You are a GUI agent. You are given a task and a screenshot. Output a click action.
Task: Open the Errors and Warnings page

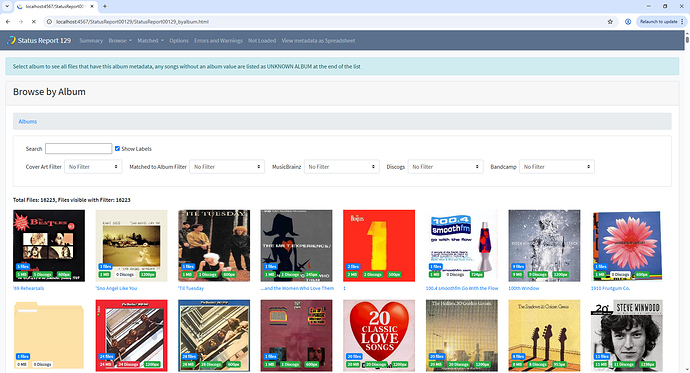[x=218, y=40]
